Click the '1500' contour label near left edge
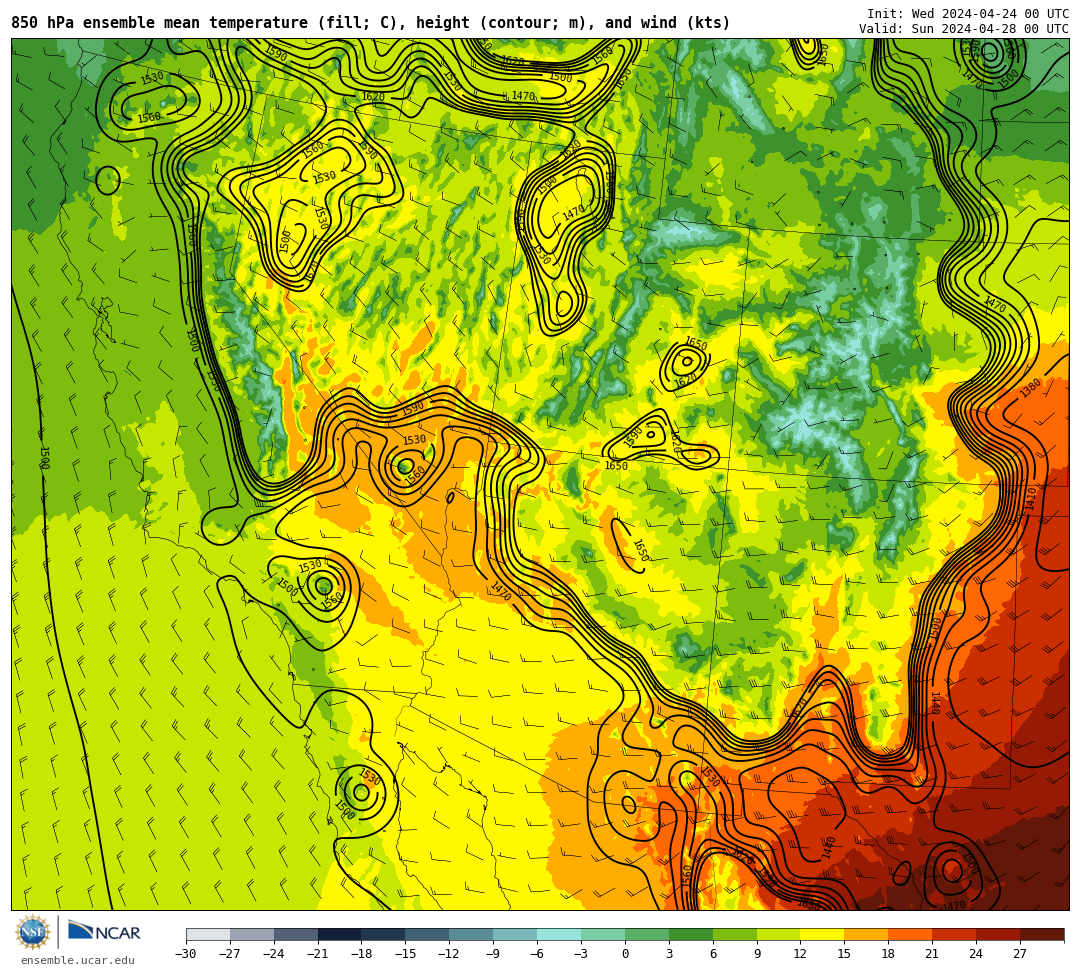Screen dimensions: 1080x973 44,458
